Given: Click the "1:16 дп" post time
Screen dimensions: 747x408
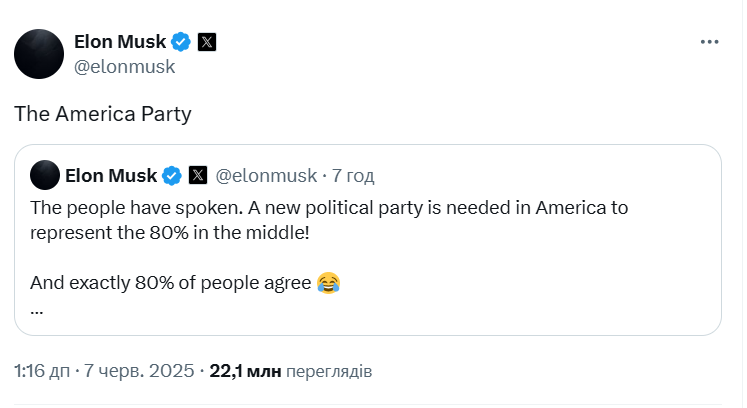Looking at the screenshot, I should (x=42, y=371).
